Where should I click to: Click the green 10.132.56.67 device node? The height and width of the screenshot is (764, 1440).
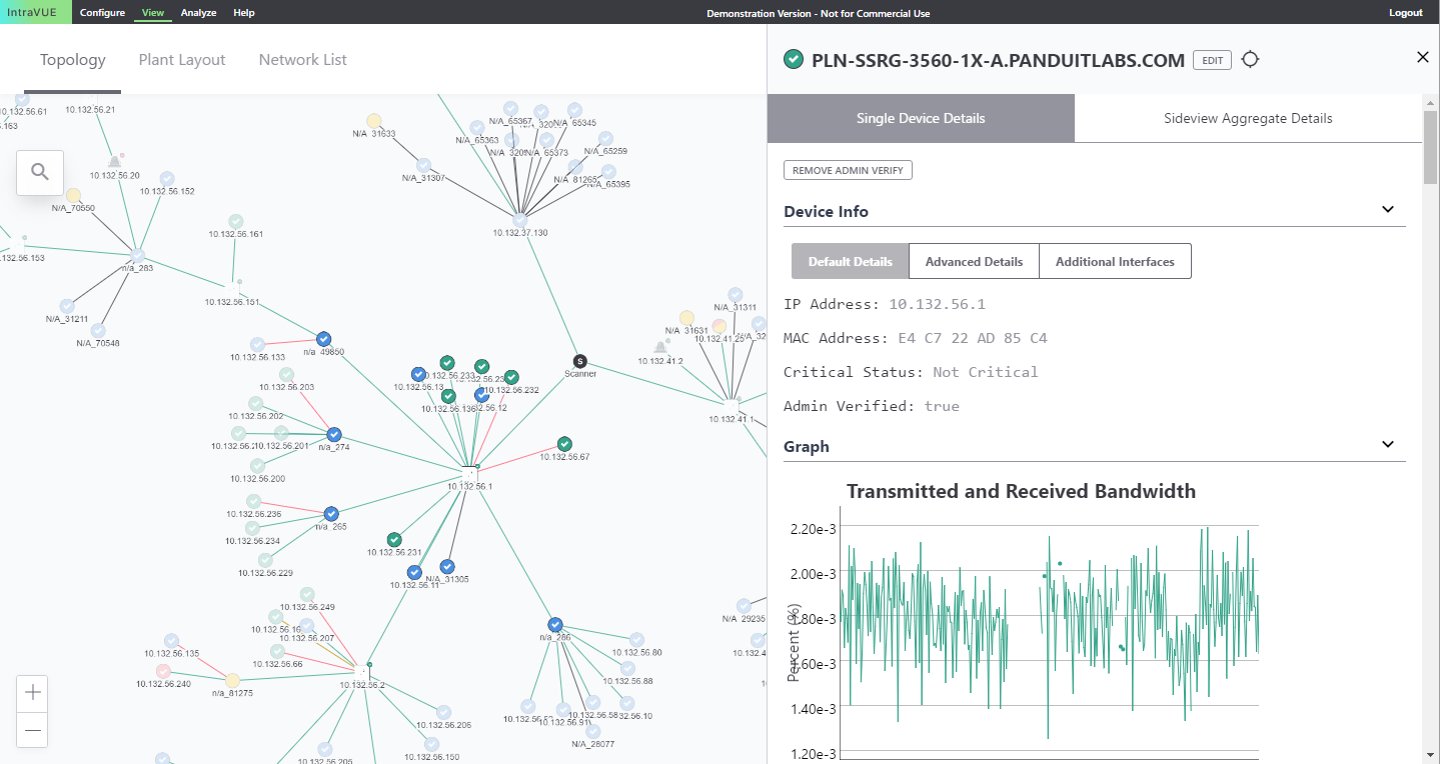(x=565, y=444)
